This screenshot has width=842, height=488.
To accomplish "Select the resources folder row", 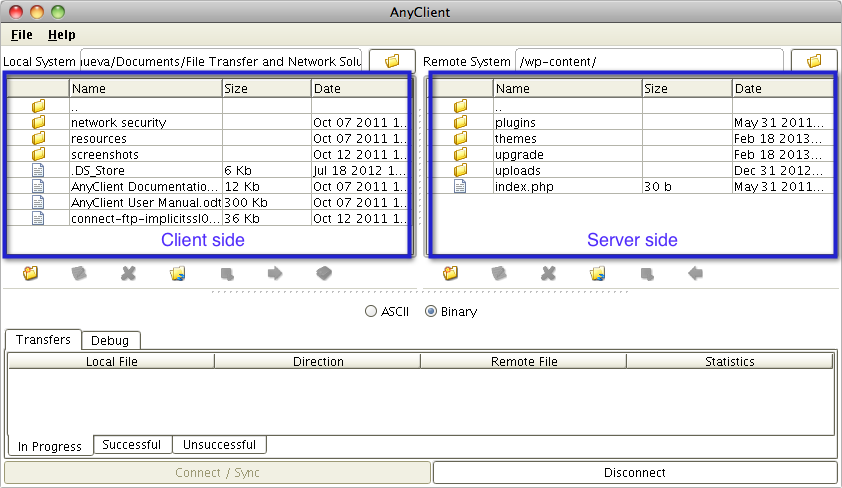I will tap(208, 138).
